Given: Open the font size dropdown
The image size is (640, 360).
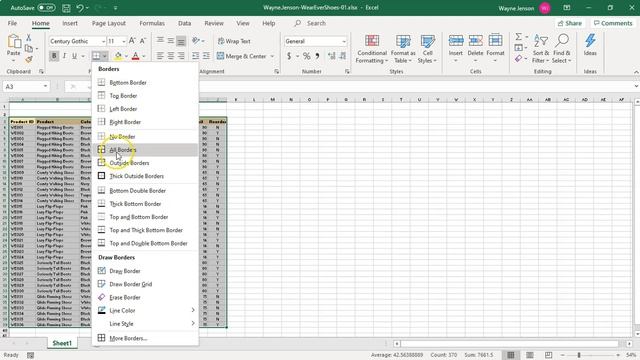Looking at the screenshot, I should (123, 41).
